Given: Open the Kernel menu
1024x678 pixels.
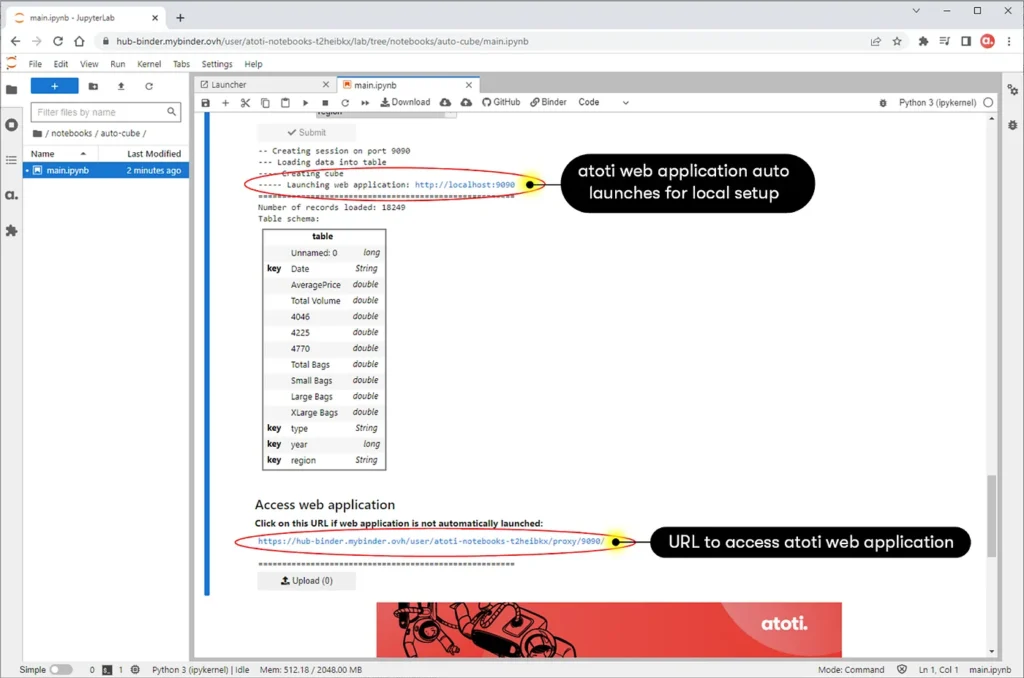Looking at the screenshot, I should click(149, 64).
